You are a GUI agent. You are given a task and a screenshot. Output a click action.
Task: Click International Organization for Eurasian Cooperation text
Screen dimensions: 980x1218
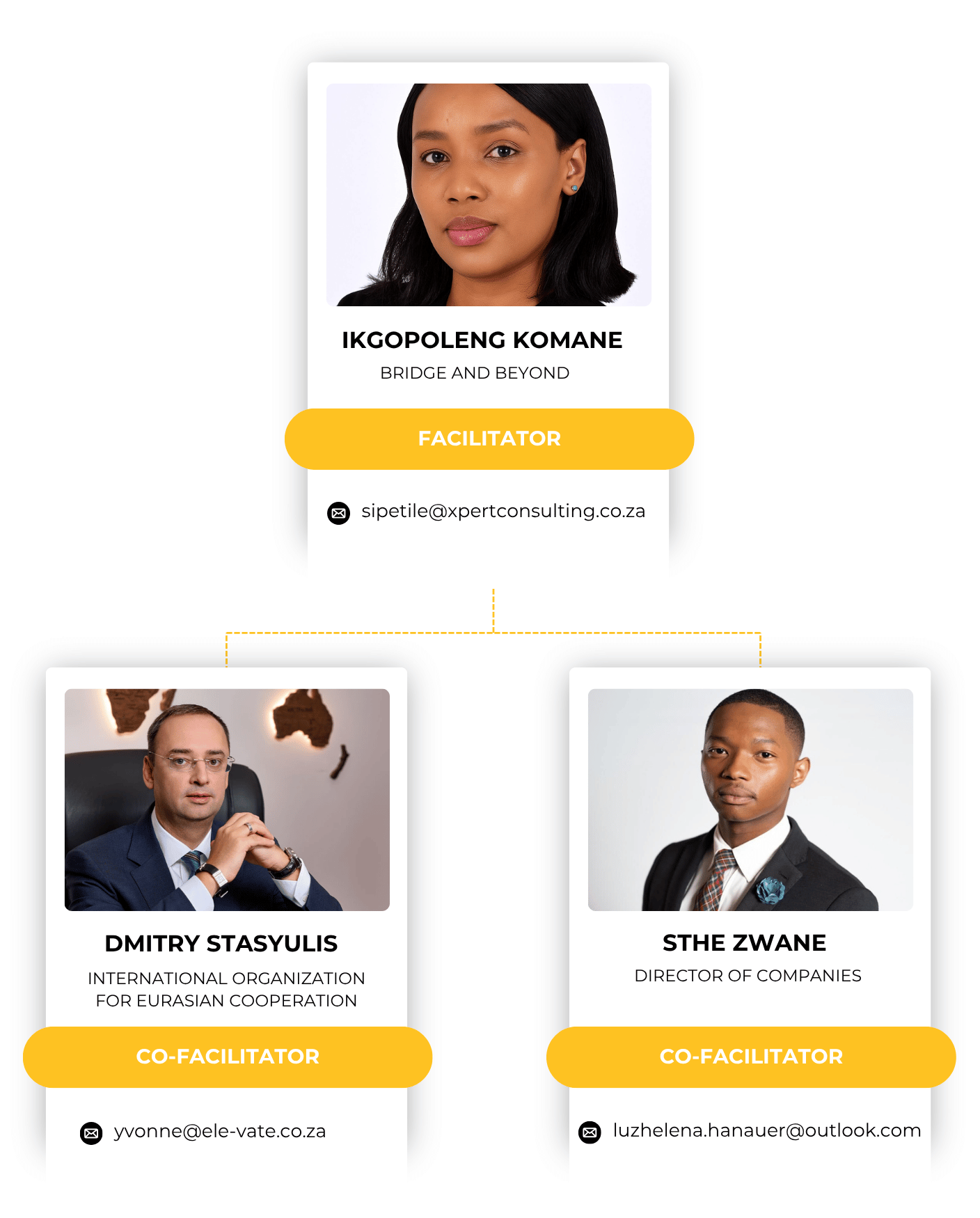tap(226, 990)
